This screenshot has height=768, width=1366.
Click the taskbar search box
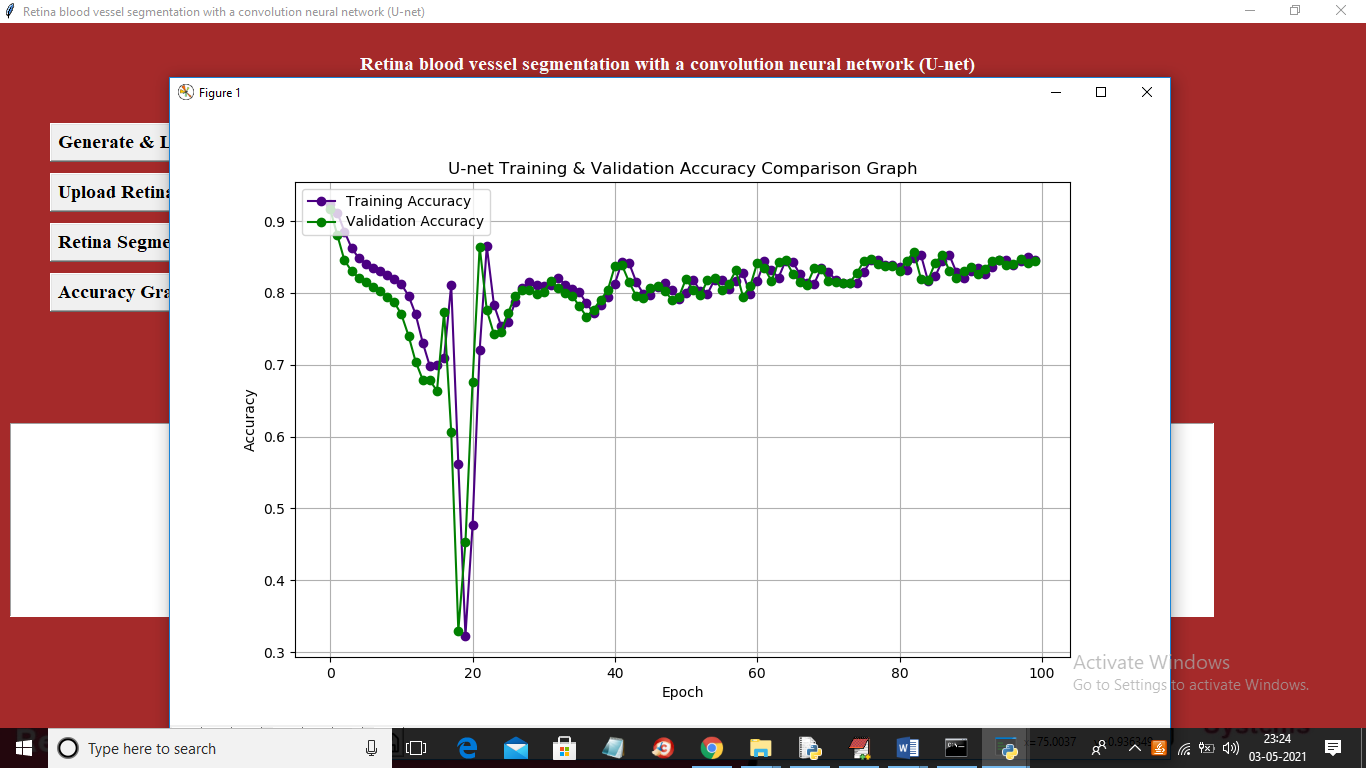(210, 748)
